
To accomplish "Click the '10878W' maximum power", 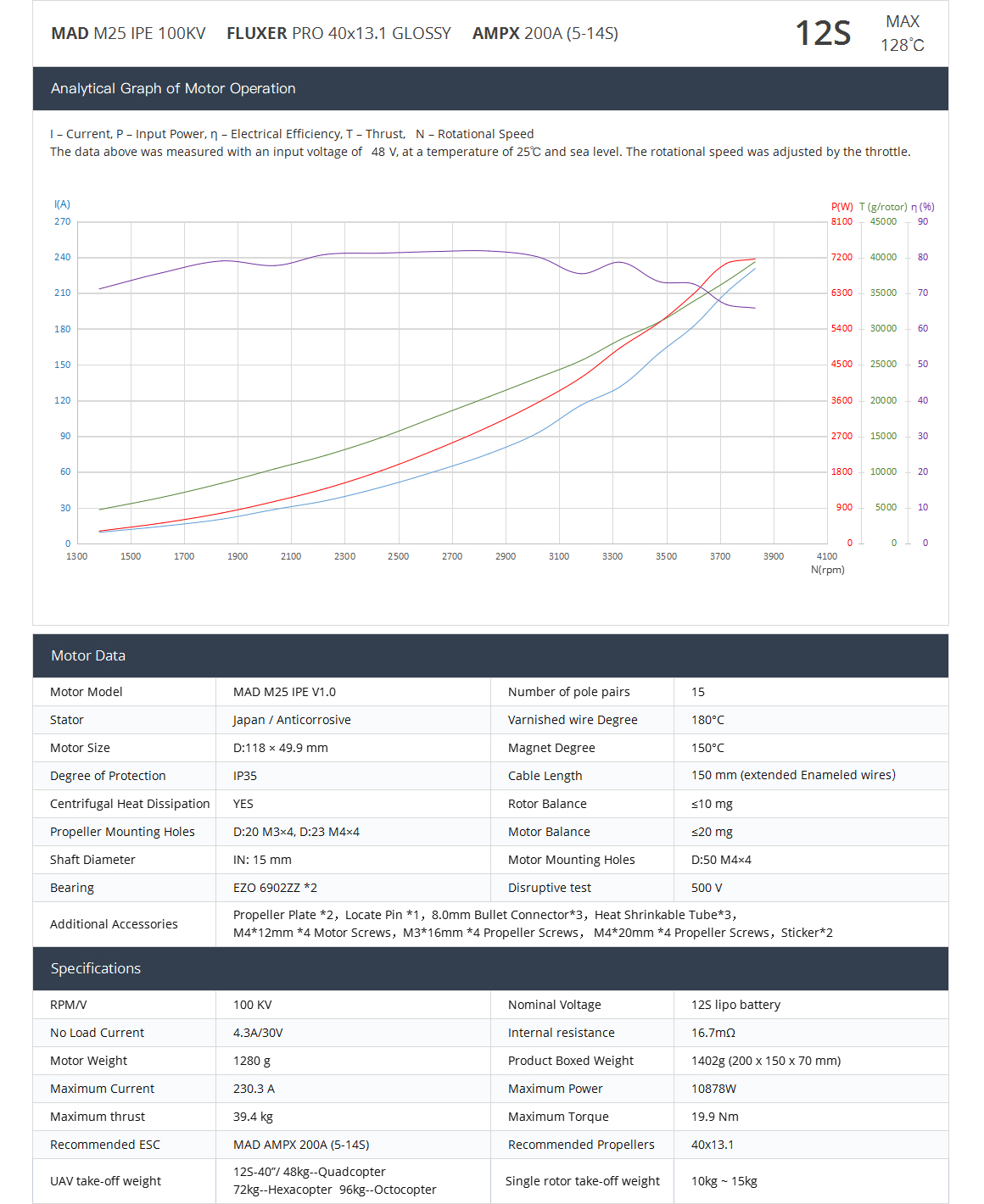I will [713, 1089].
